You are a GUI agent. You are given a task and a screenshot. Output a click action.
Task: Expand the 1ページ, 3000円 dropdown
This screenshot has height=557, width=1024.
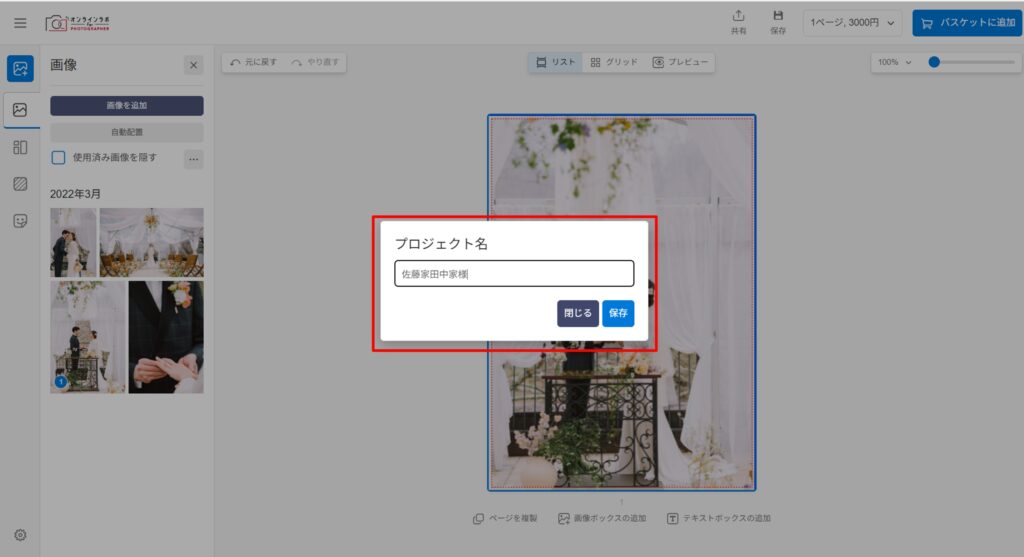853,23
